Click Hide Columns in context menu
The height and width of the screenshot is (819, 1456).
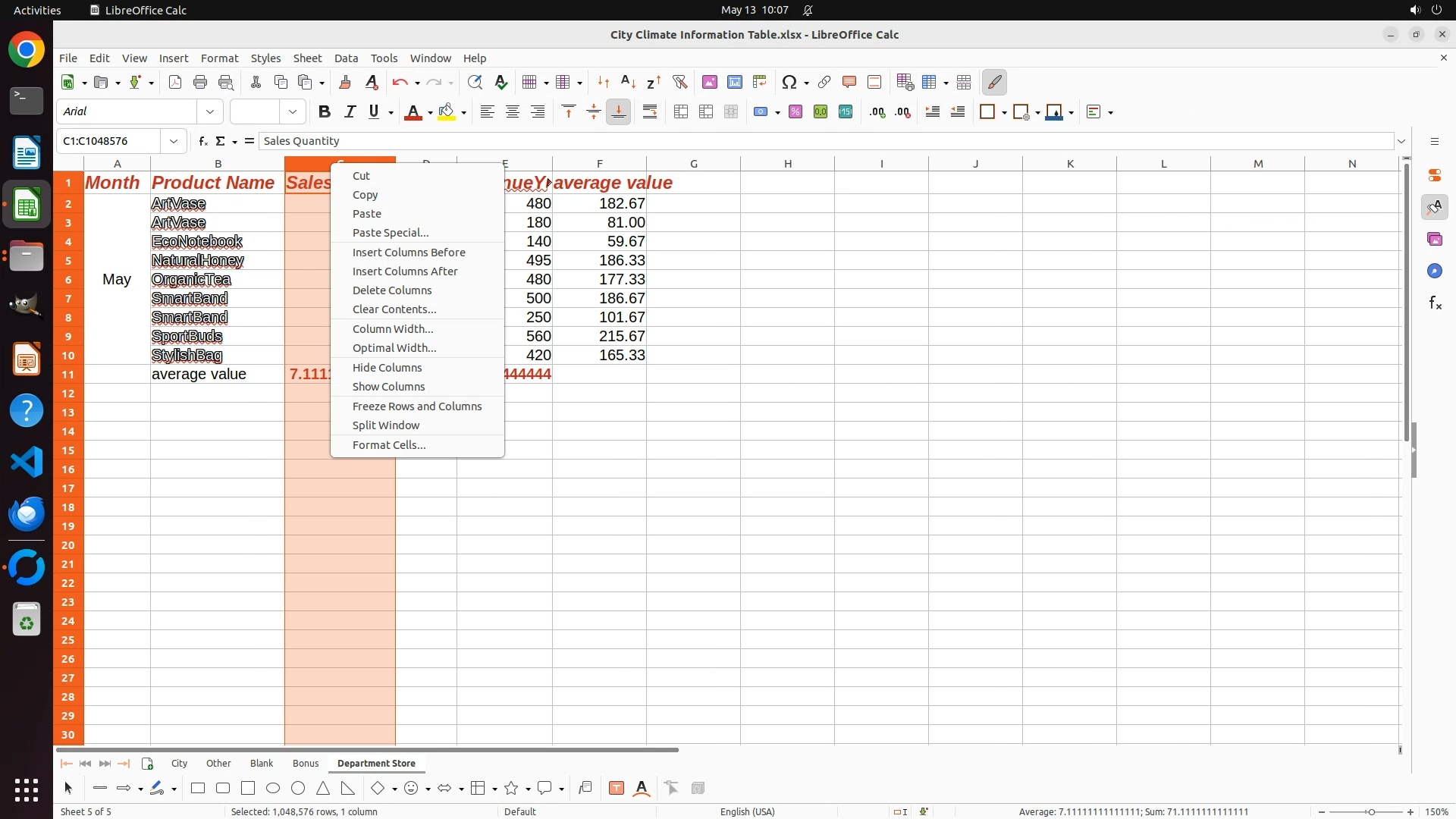tap(387, 368)
